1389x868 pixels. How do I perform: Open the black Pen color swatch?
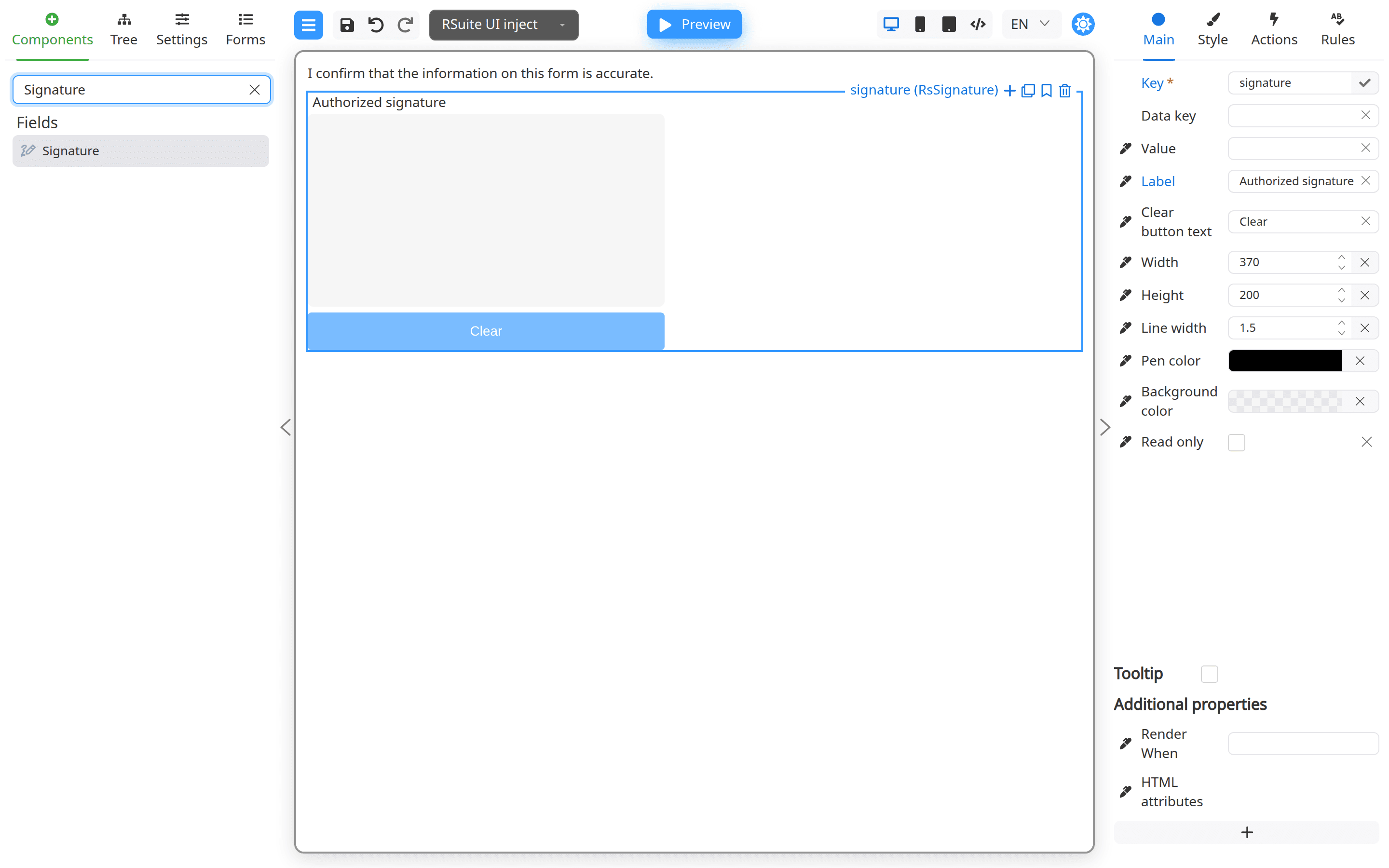click(x=1284, y=361)
